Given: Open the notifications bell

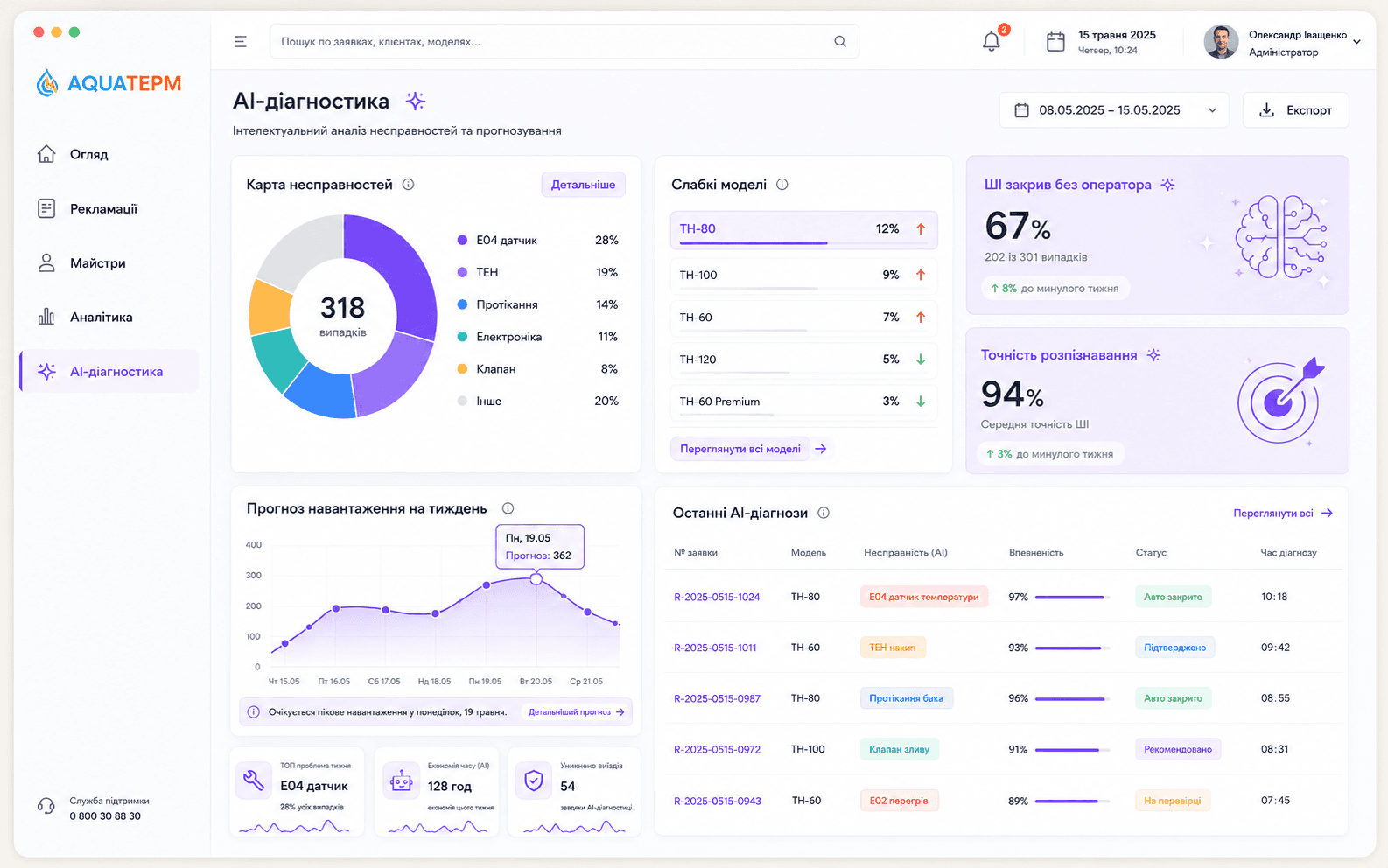Looking at the screenshot, I should point(991,41).
